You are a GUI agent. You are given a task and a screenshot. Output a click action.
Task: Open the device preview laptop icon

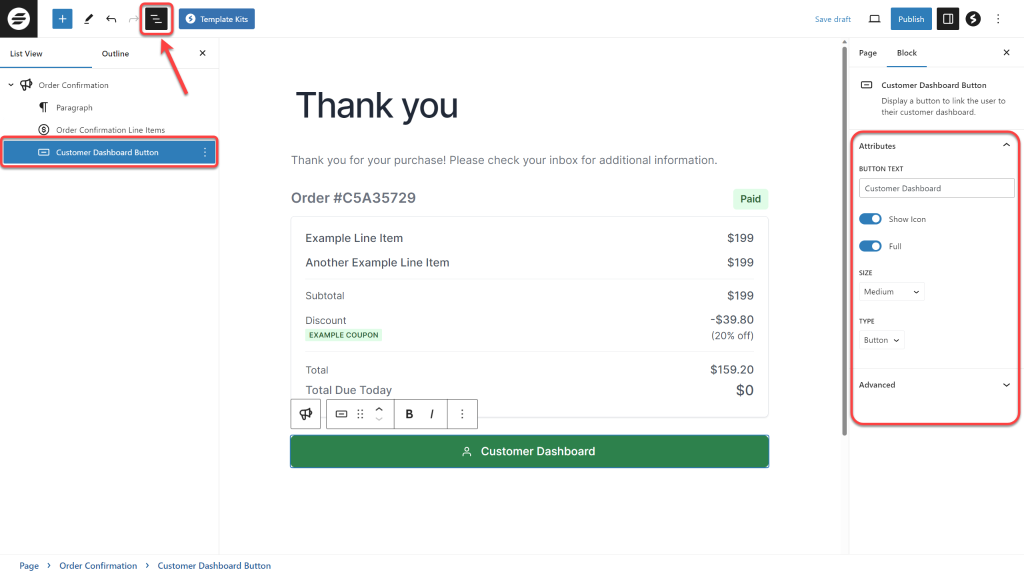click(x=874, y=19)
